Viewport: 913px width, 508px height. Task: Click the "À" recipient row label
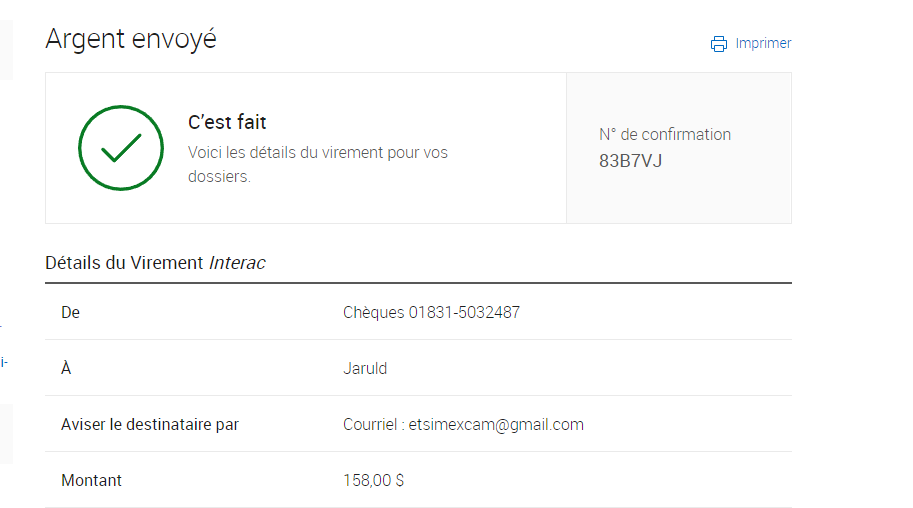tap(66, 368)
